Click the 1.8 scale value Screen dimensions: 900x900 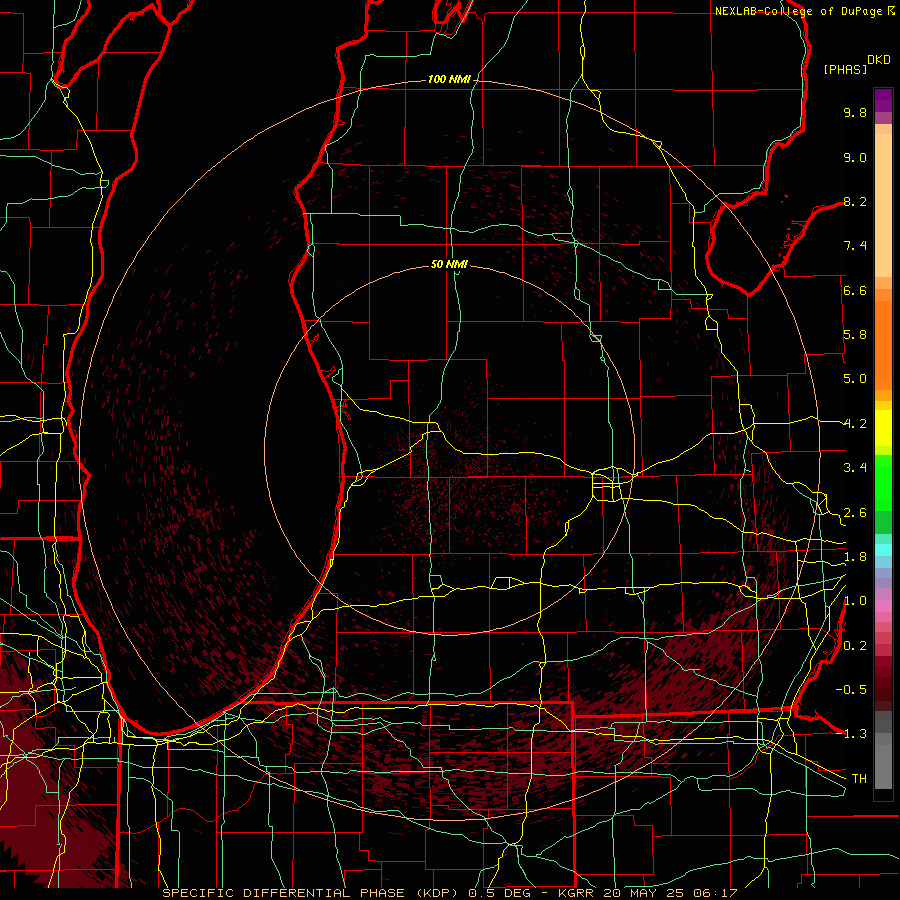855,557
